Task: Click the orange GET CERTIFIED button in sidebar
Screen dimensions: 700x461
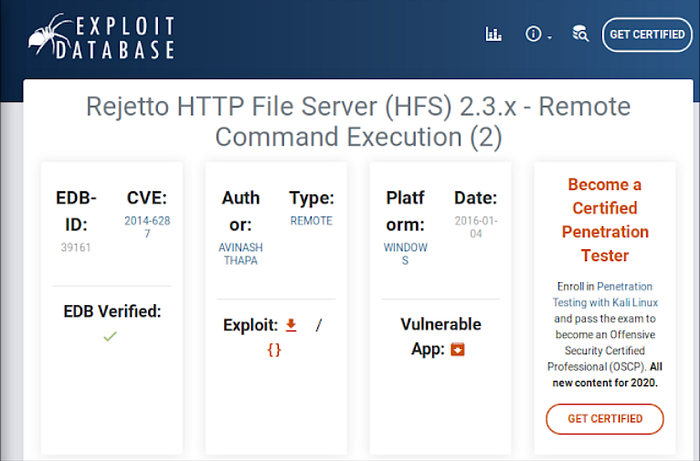Action: pyautogui.click(x=605, y=419)
